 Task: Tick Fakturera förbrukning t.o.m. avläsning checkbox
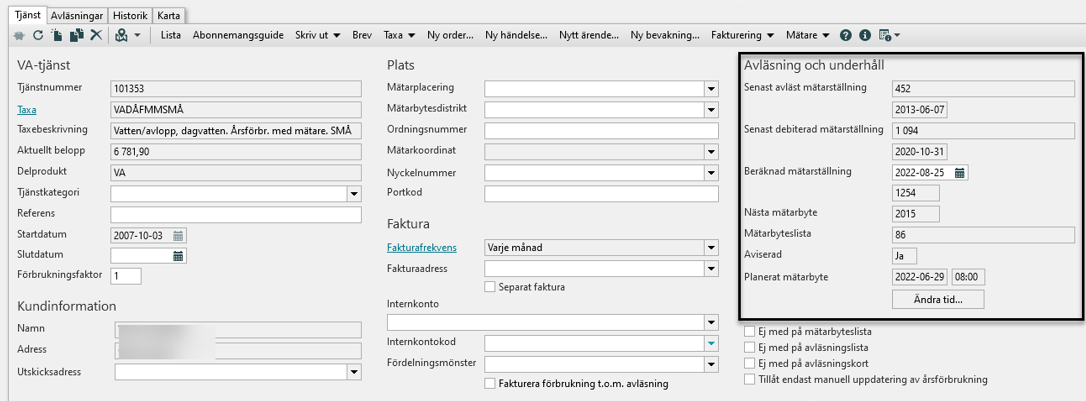coord(490,383)
